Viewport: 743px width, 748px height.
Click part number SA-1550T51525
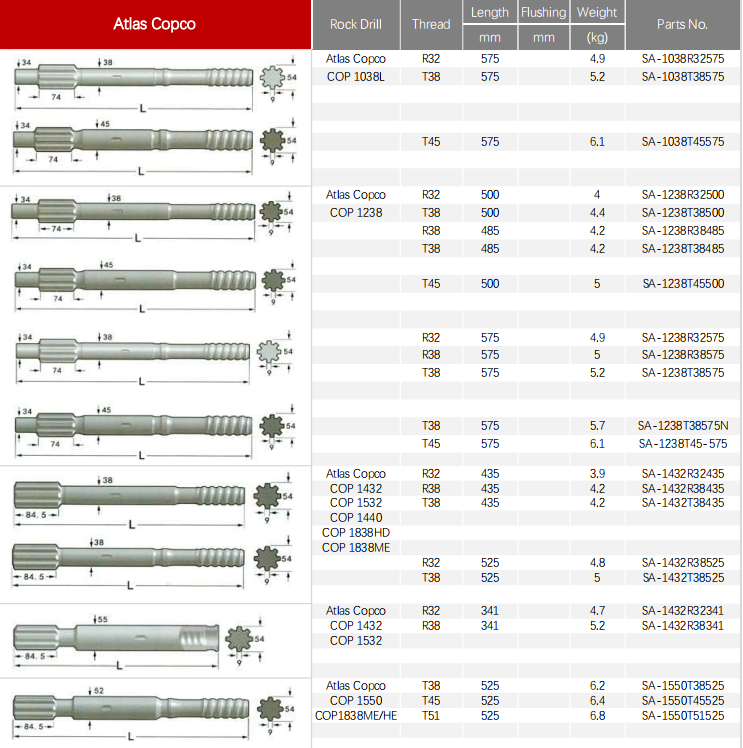click(682, 716)
